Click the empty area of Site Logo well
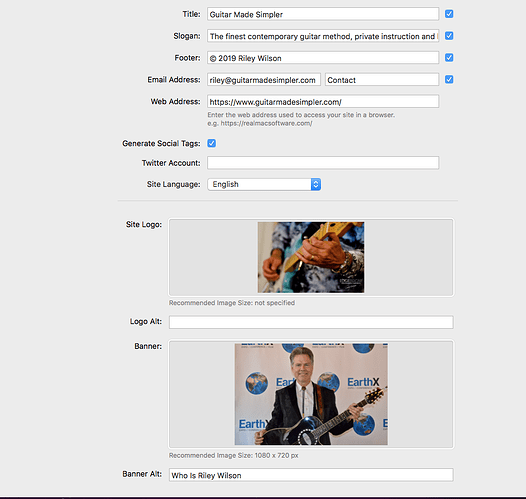The width and height of the screenshot is (526, 499). pyautogui.click(x=409, y=257)
